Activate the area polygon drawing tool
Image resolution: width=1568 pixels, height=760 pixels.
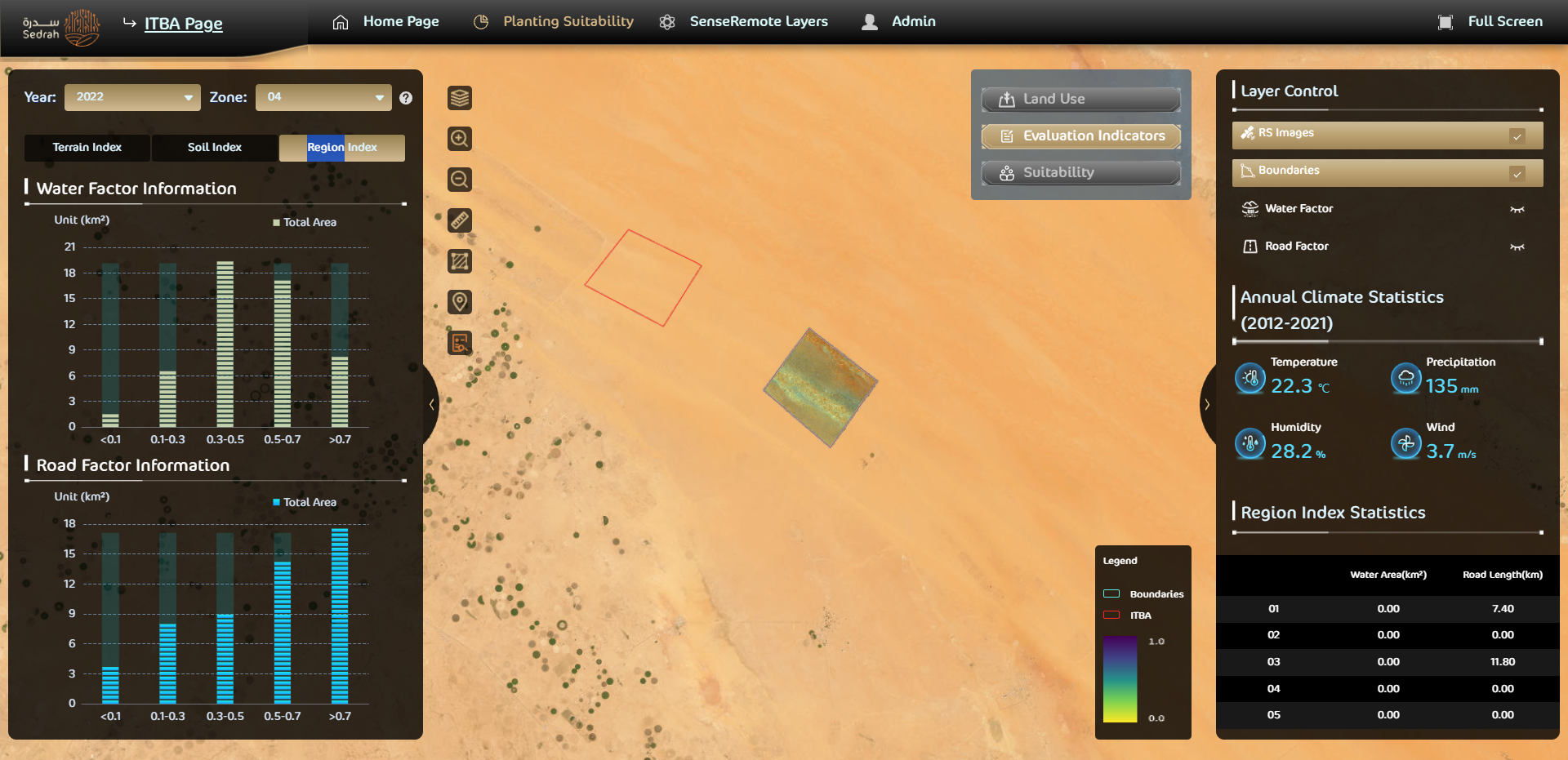(460, 261)
